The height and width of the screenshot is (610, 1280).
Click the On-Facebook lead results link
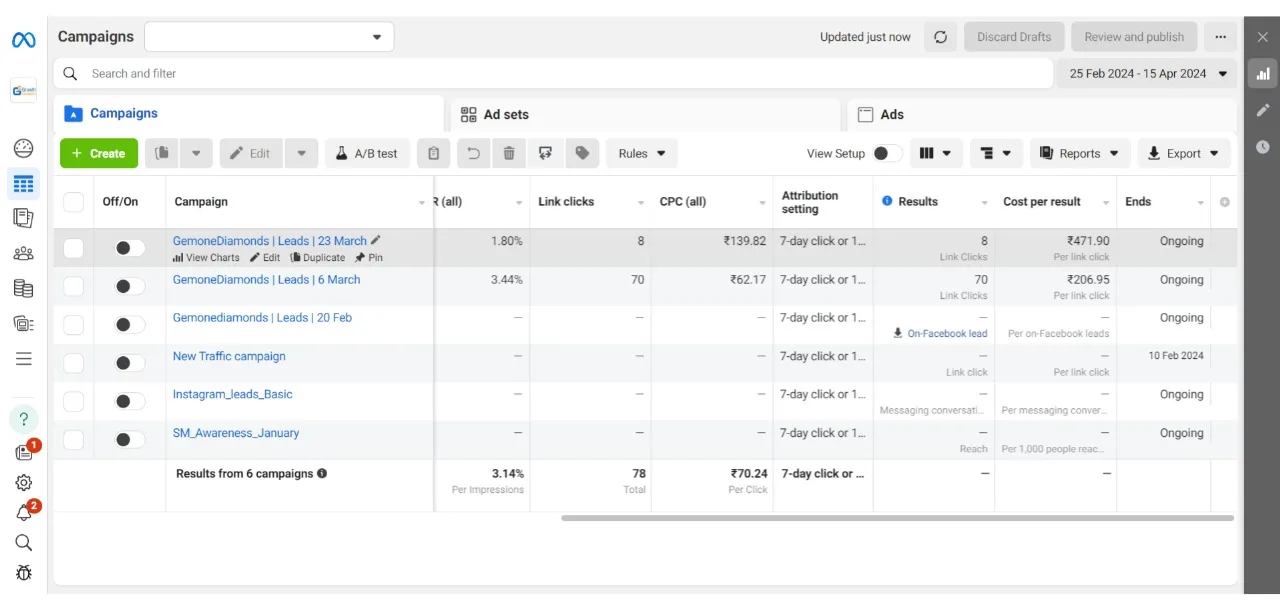click(x=940, y=334)
